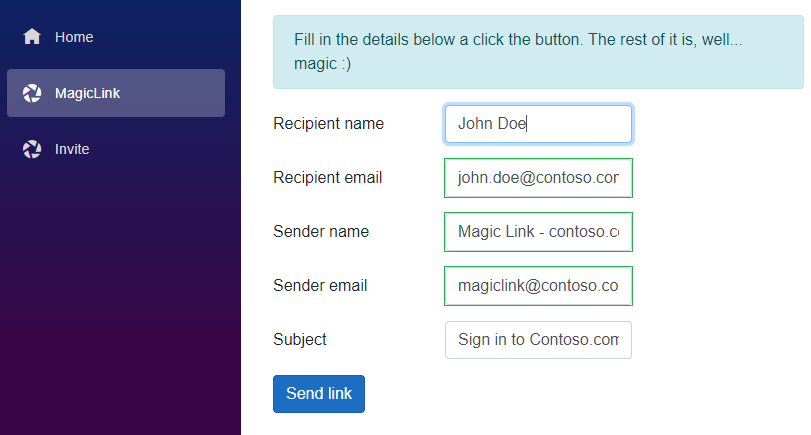The height and width of the screenshot is (435, 811).
Task: Go to the Invite page label
Action: tap(72, 149)
